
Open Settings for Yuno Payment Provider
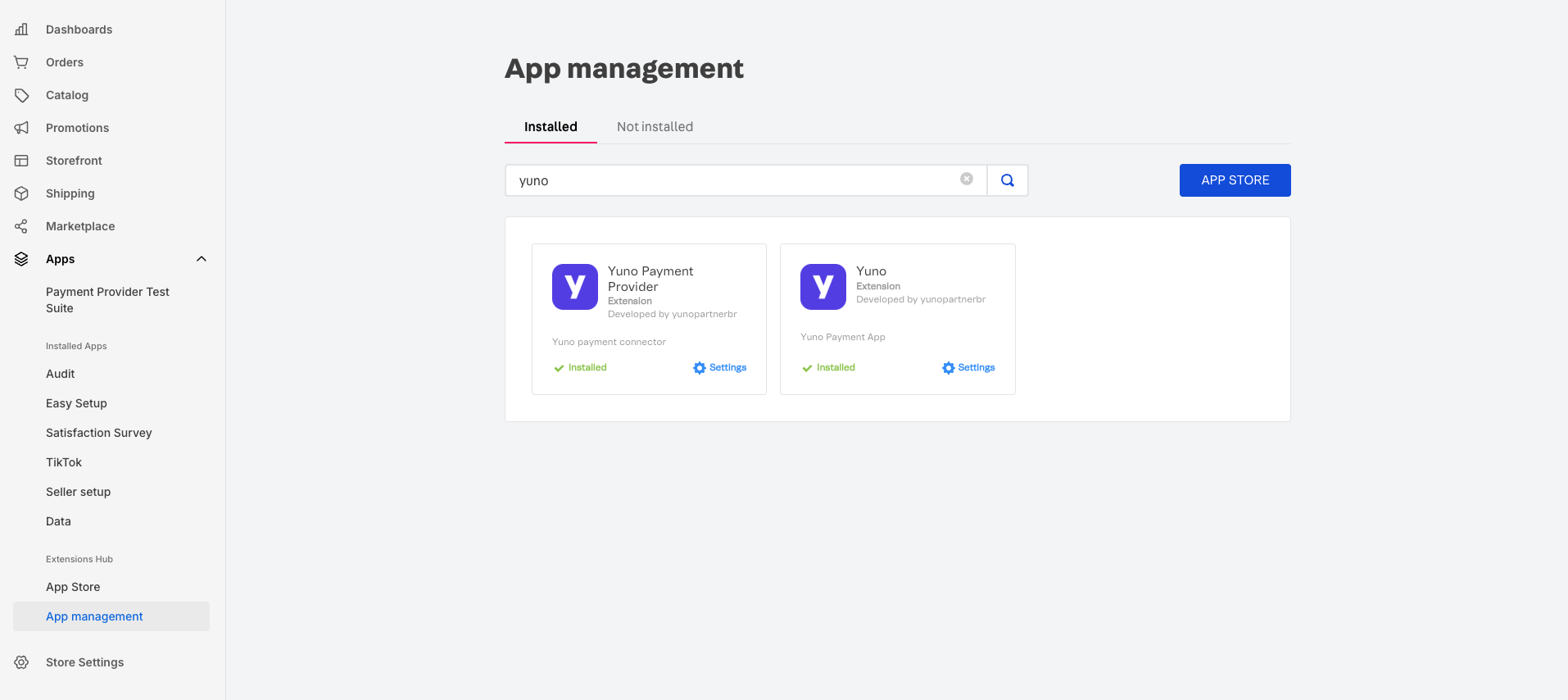tap(720, 368)
